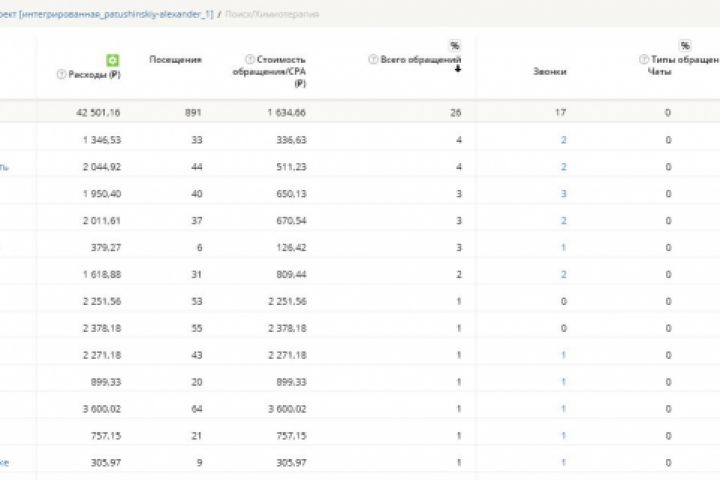The height and width of the screenshot is (480, 720).
Task: Open calls link in the 305,97 row
Action: 563,463
